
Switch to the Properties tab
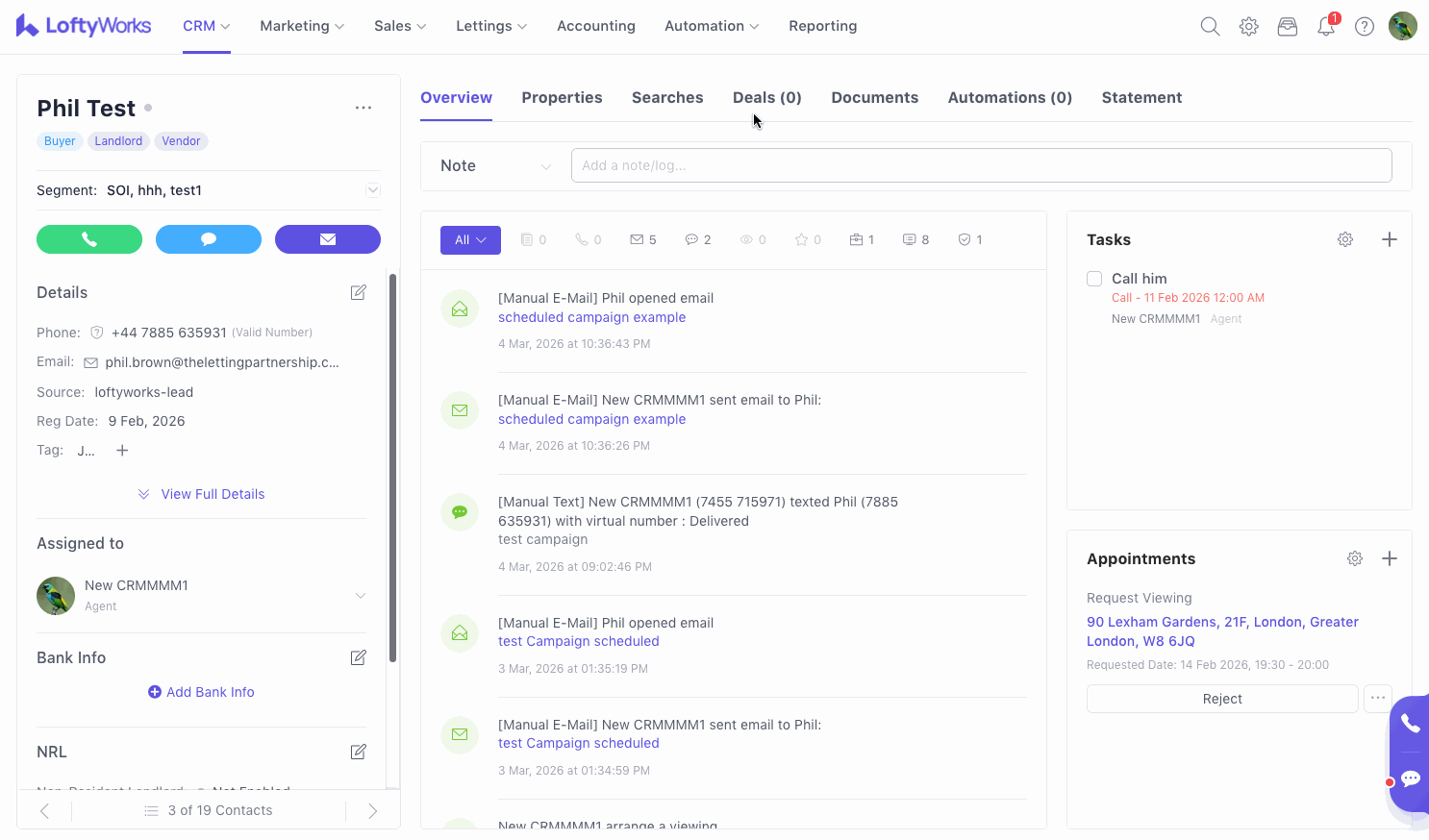tap(562, 98)
